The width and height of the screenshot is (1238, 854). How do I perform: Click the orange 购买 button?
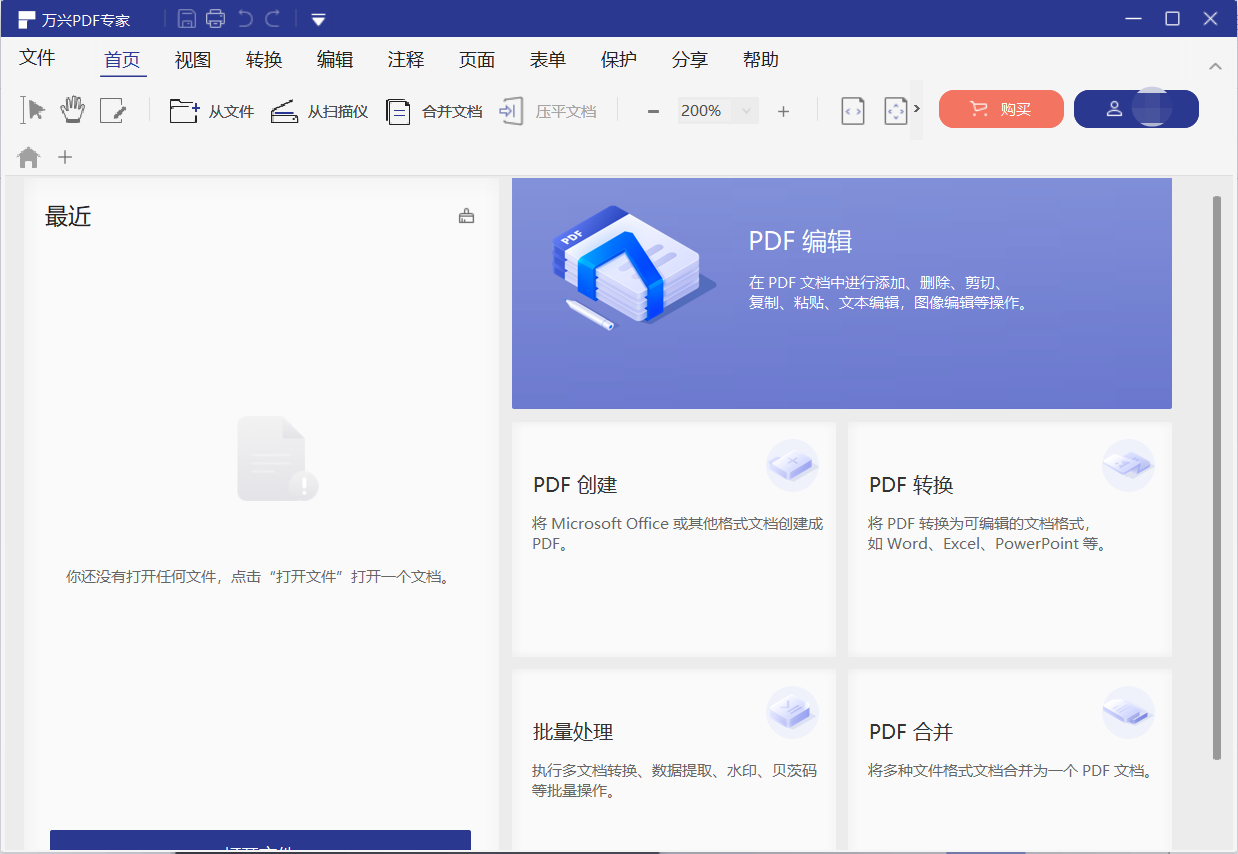(x=1001, y=109)
